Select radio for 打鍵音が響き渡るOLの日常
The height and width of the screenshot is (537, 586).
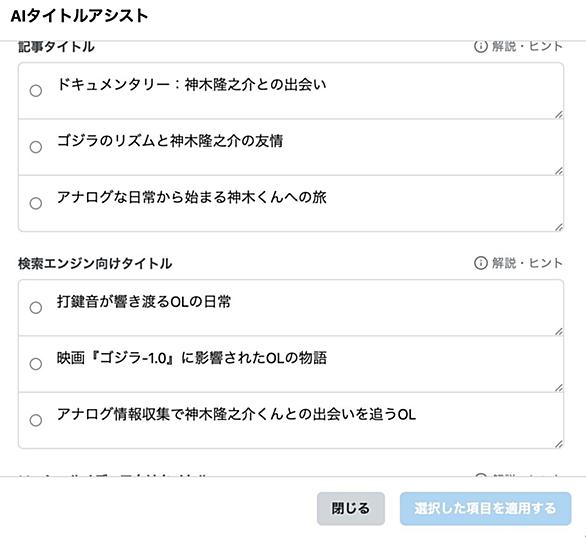point(36,308)
